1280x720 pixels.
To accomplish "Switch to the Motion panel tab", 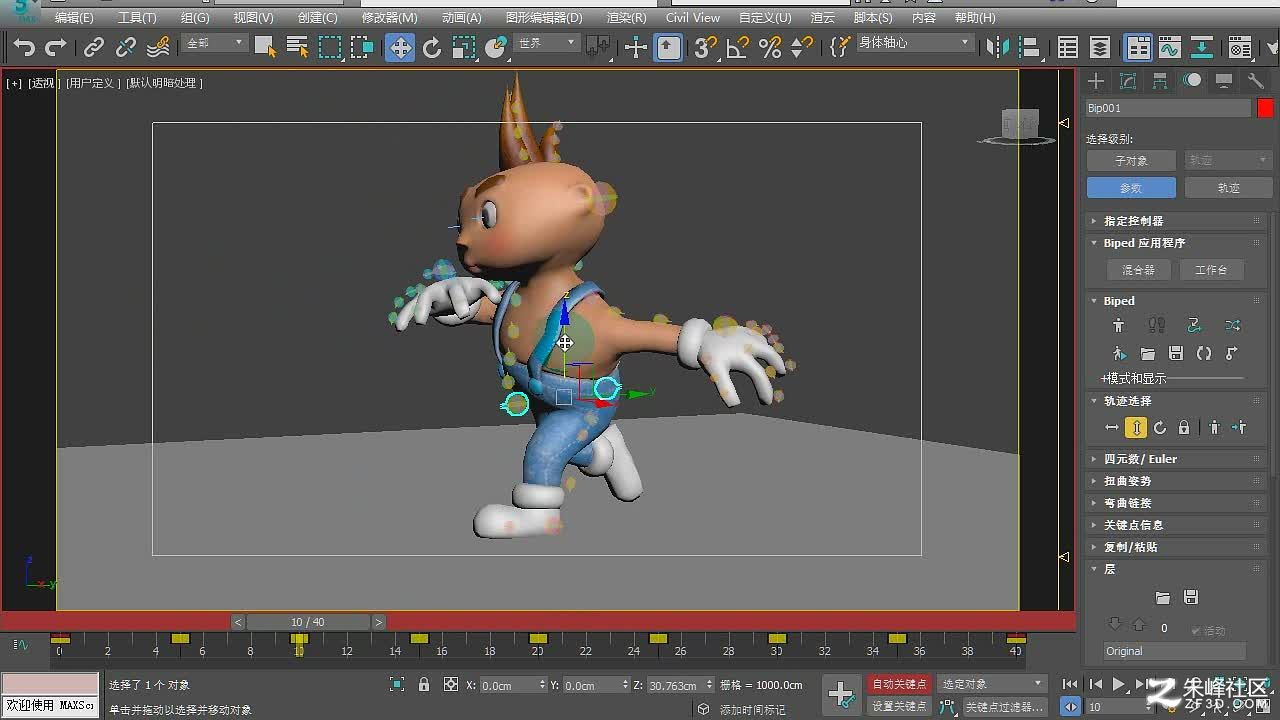I will point(1192,81).
